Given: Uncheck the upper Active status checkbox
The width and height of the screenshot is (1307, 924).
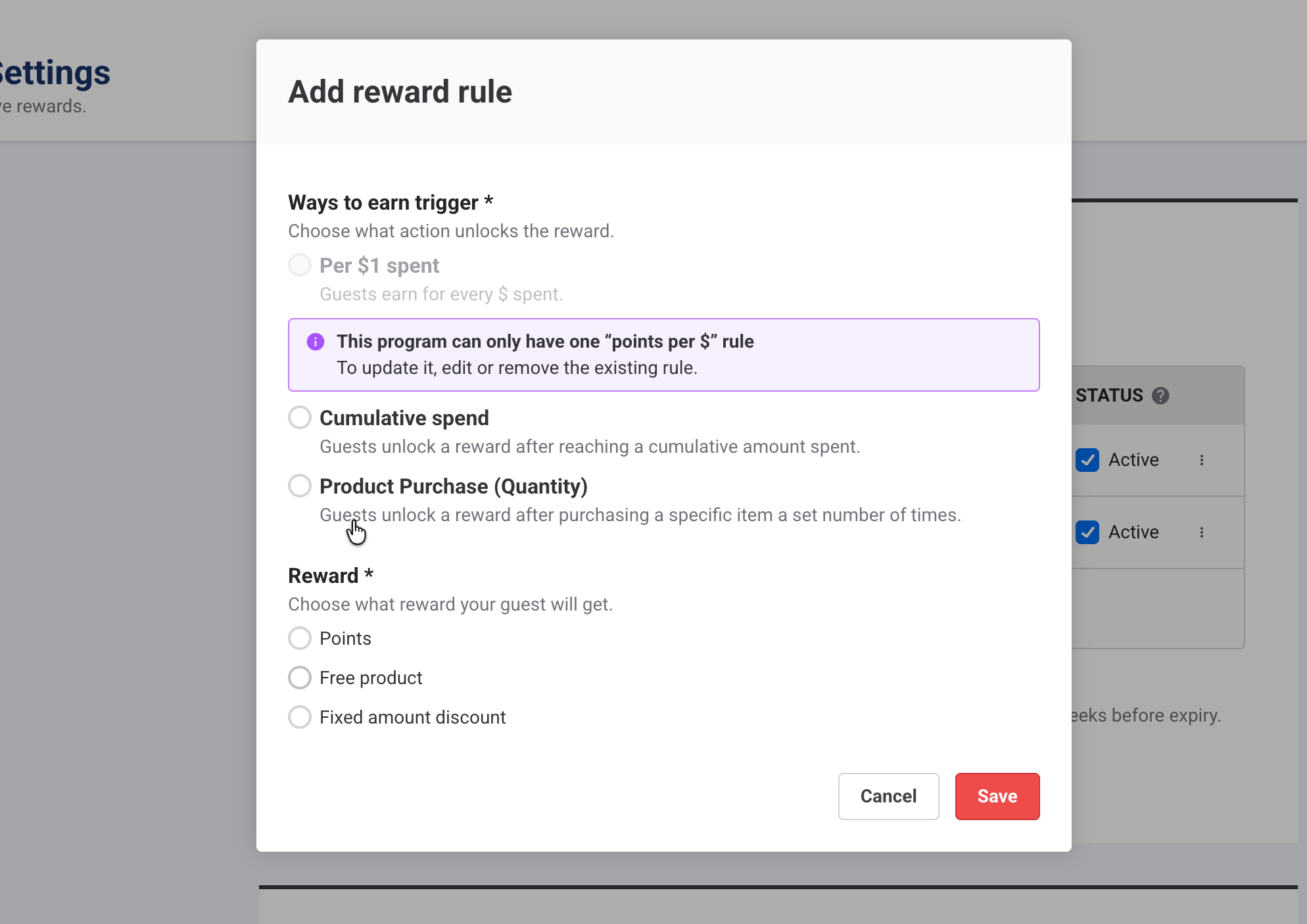Looking at the screenshot, I should [1087, 460].
